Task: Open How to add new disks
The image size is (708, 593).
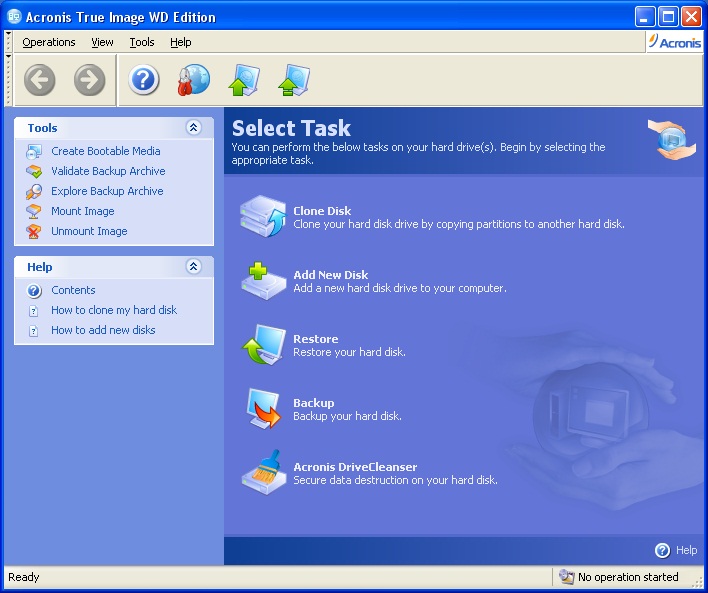Action: click(x=103, y=330)
